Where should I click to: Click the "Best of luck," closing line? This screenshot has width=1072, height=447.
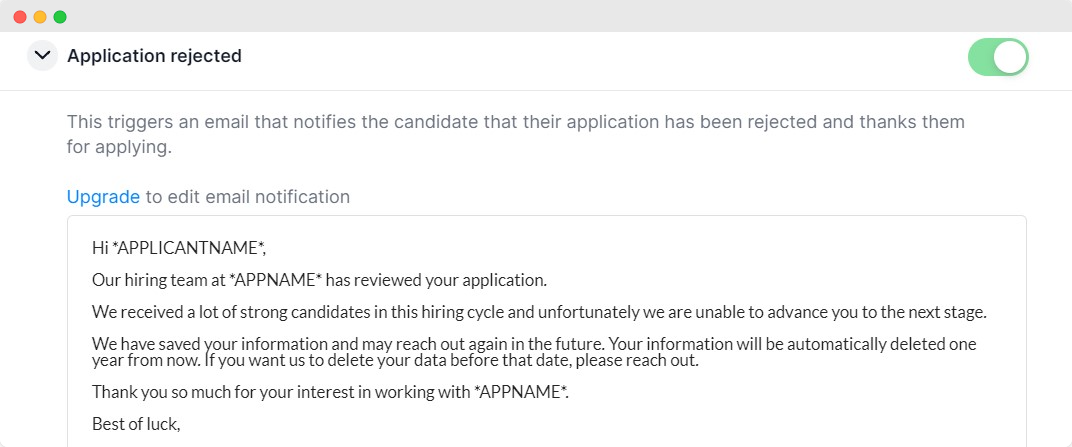[135, 424]
